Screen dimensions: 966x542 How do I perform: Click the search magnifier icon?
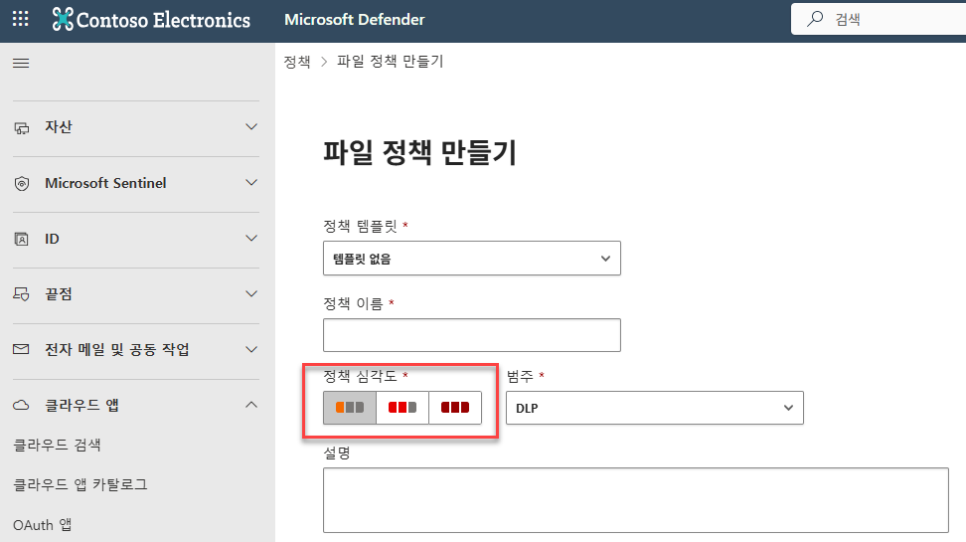815,18
